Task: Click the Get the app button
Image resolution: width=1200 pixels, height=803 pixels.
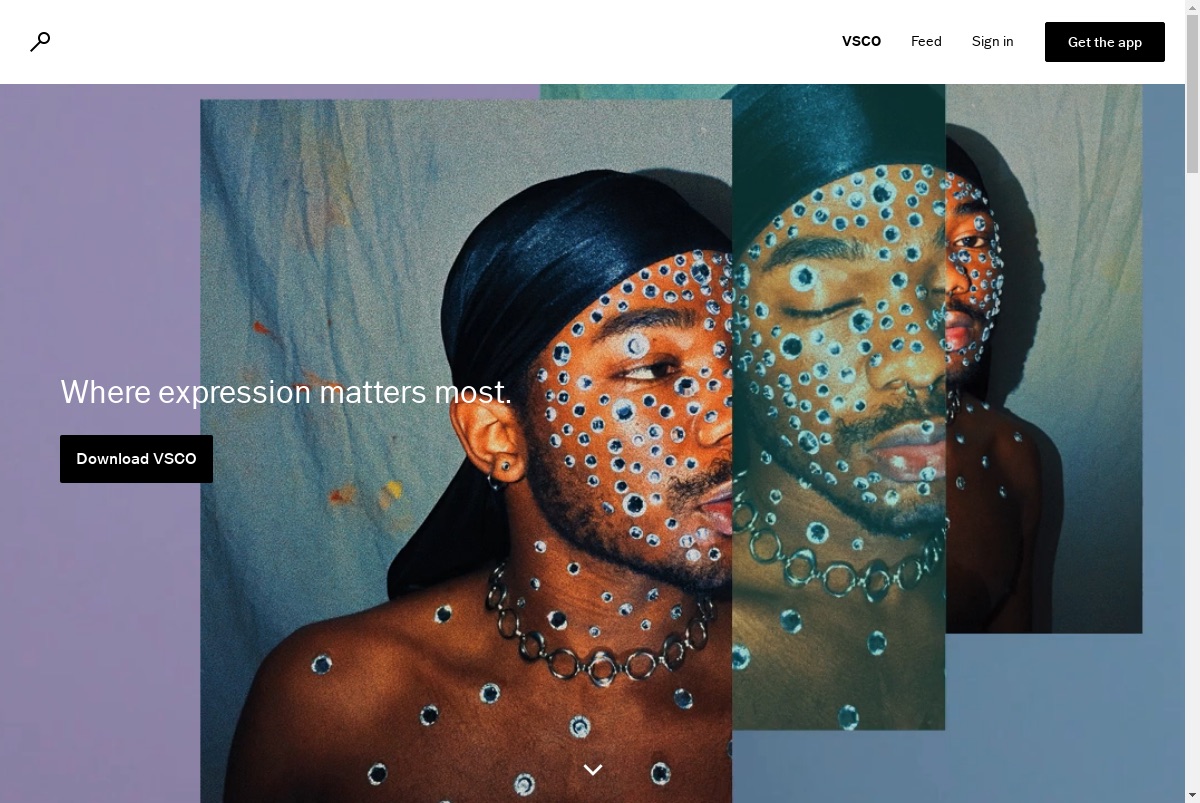Action: point(1105,42)
